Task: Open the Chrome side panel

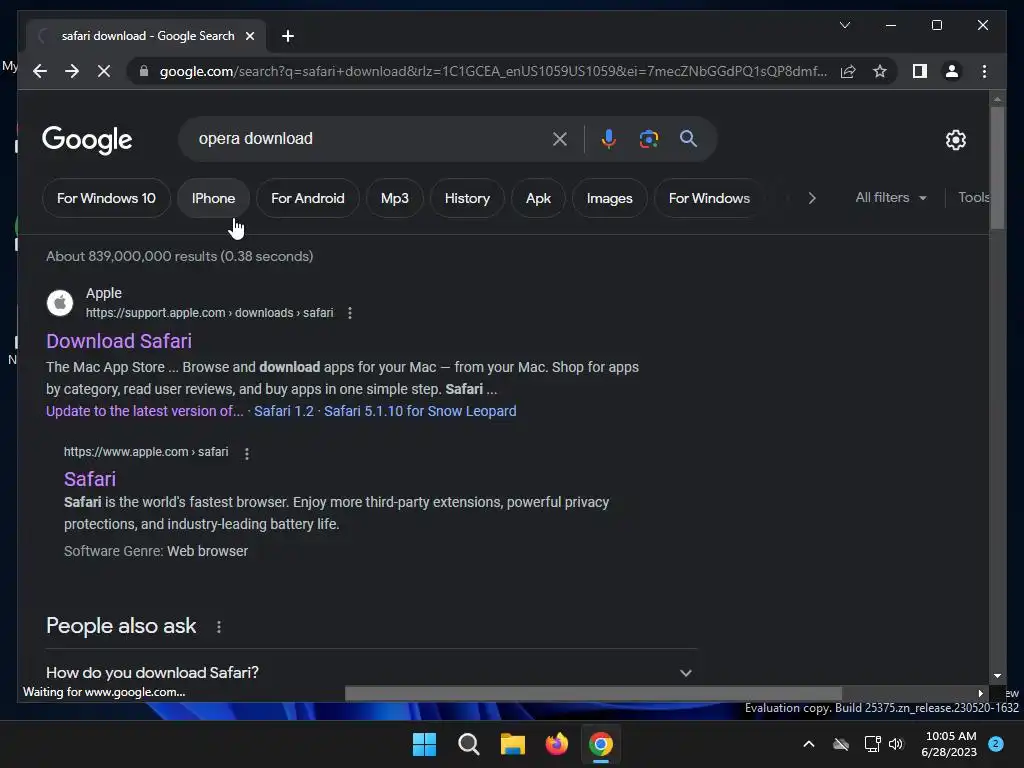Action: point(920,71)
